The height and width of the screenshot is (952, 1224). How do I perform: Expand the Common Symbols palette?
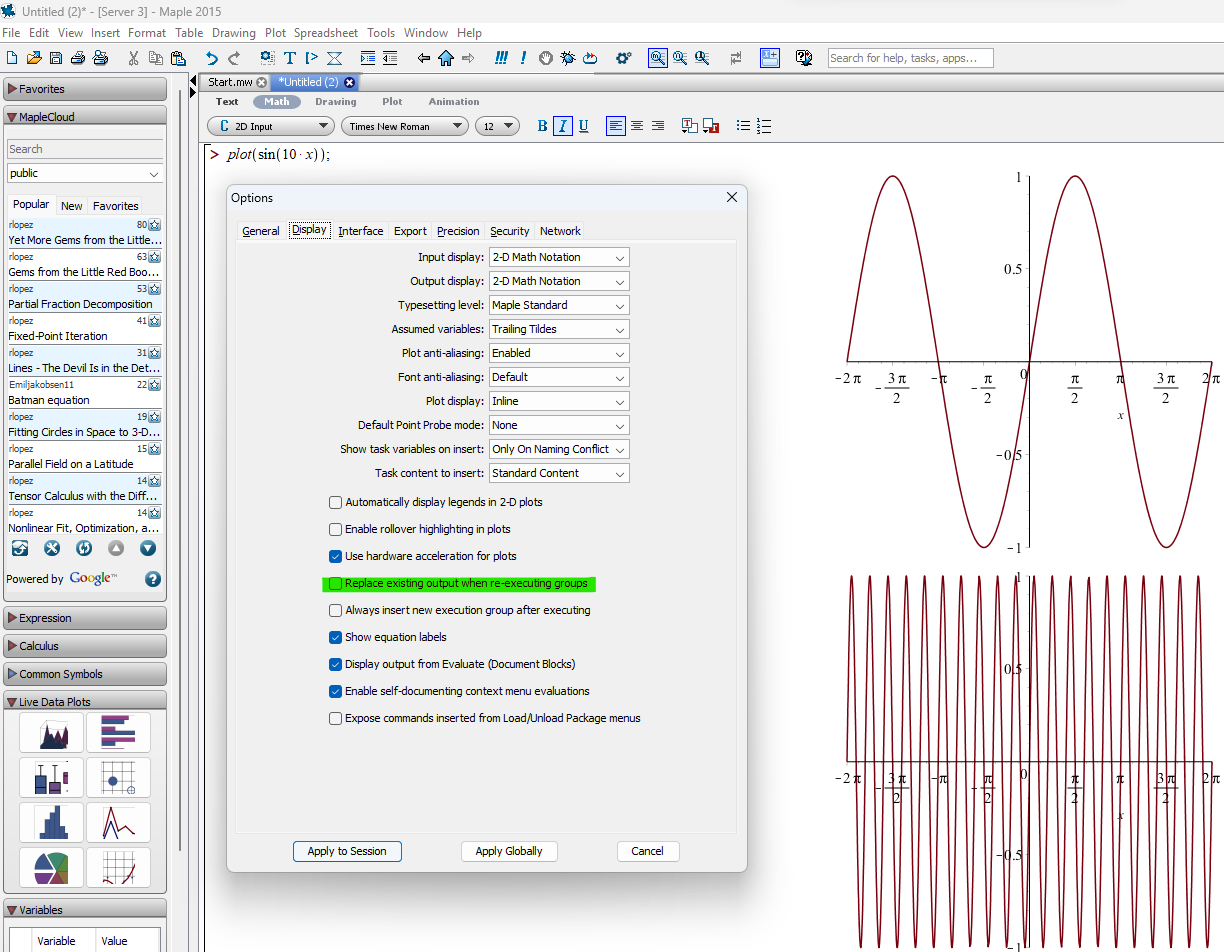pyautogui.click(x=85, y=674)
